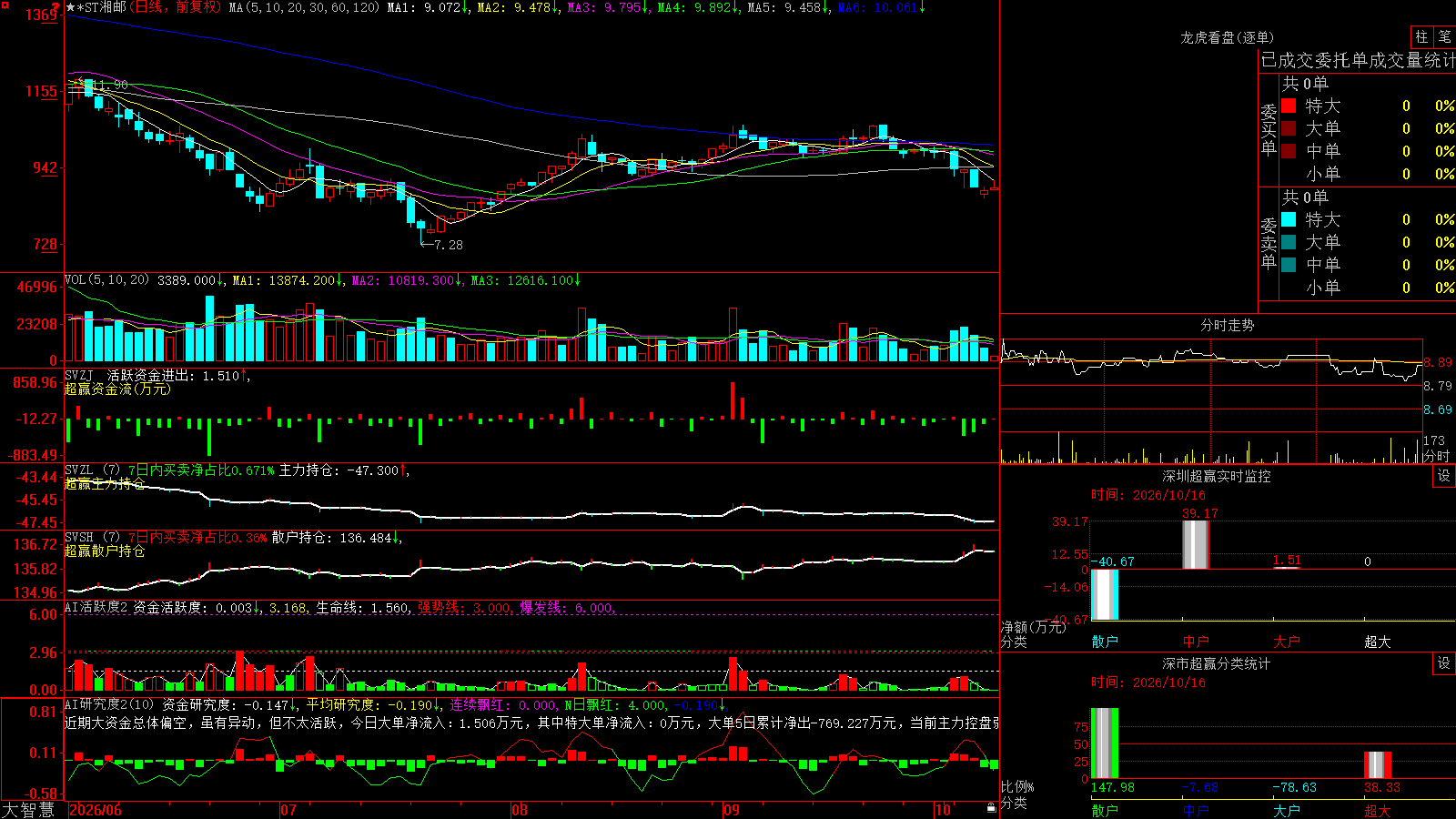Click the teal 中单 sell-order swatch

pos(1289,265)
